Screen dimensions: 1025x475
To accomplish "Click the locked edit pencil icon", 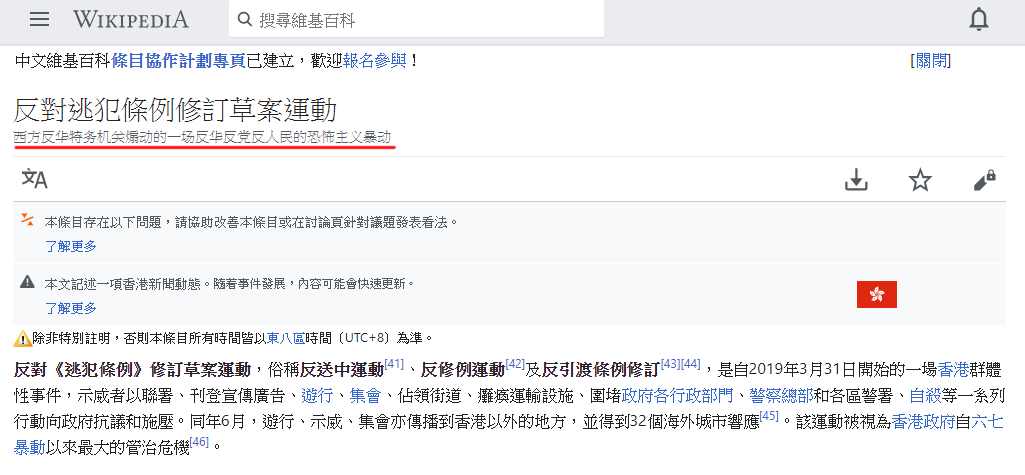I will [x=984, y=180].
